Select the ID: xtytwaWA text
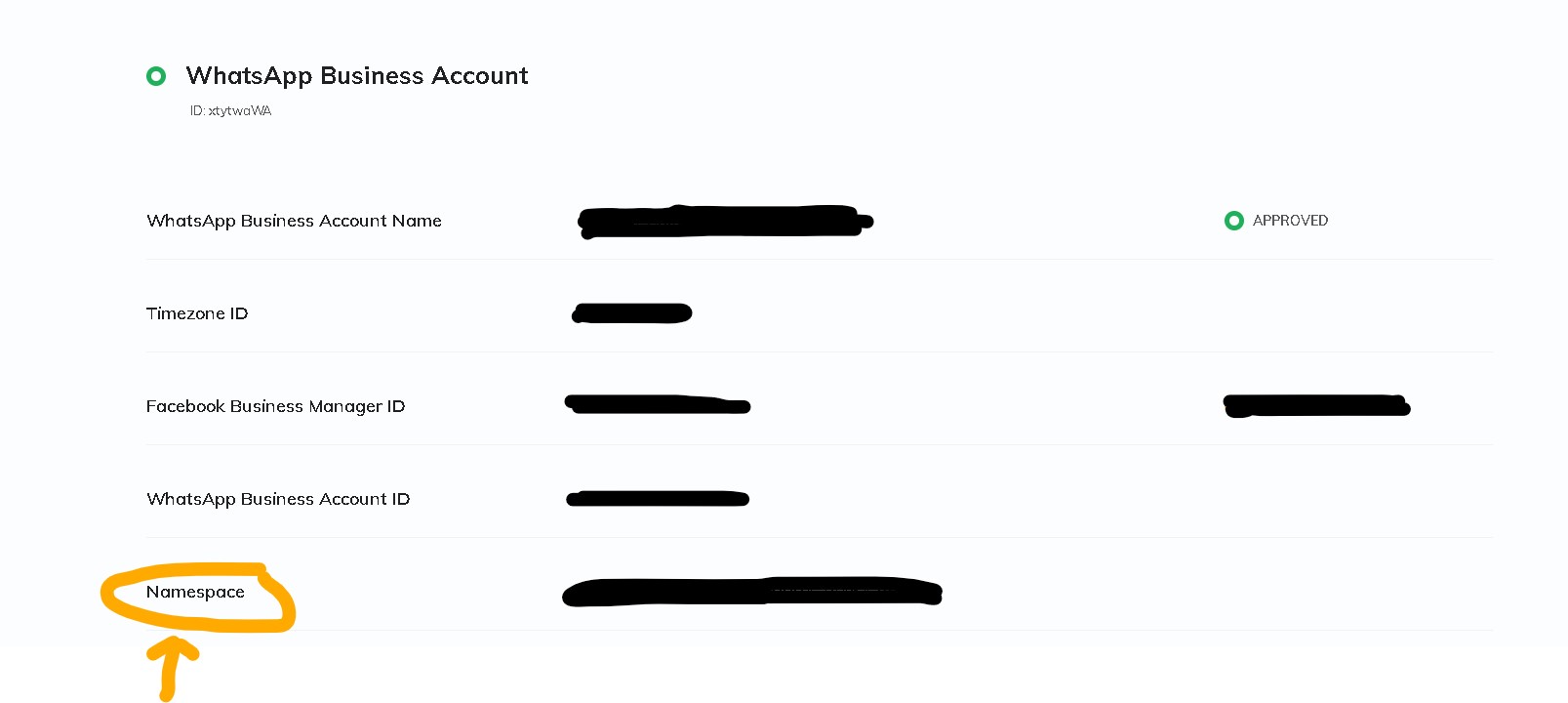The width and height of the screenshot is (1568, 703). tap(230, 111)
